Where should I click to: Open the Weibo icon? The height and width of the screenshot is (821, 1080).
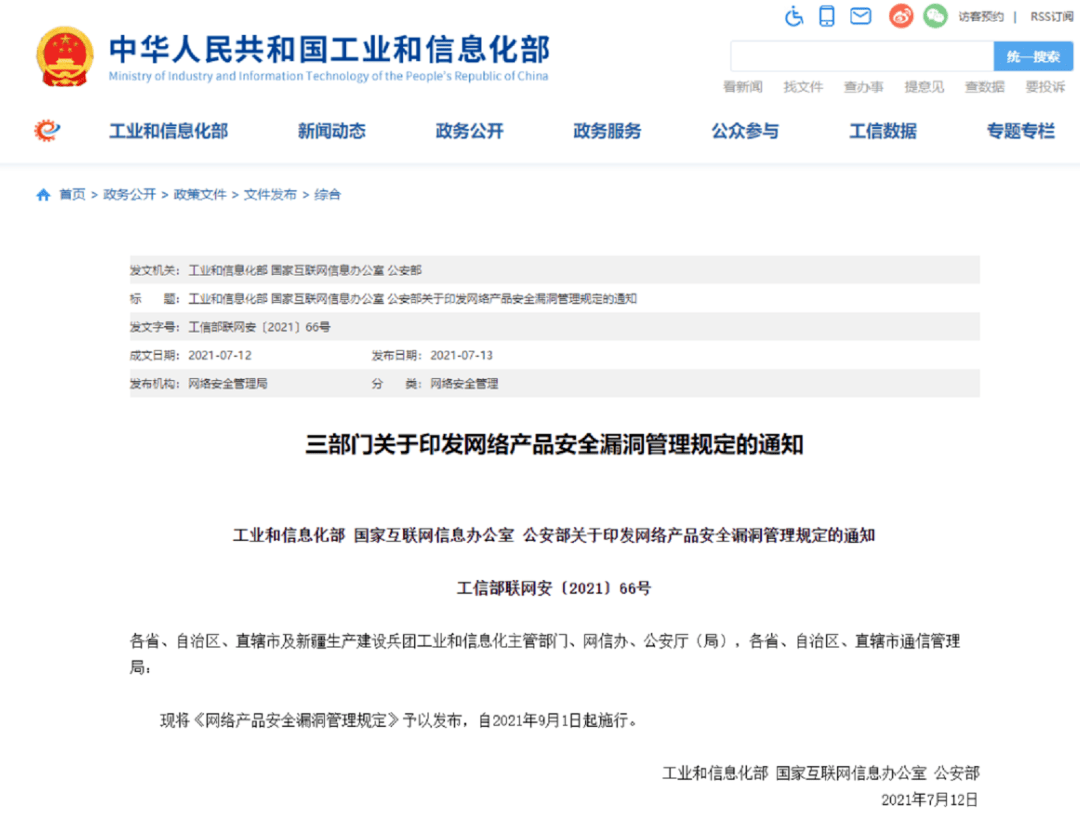pos(900,16)
